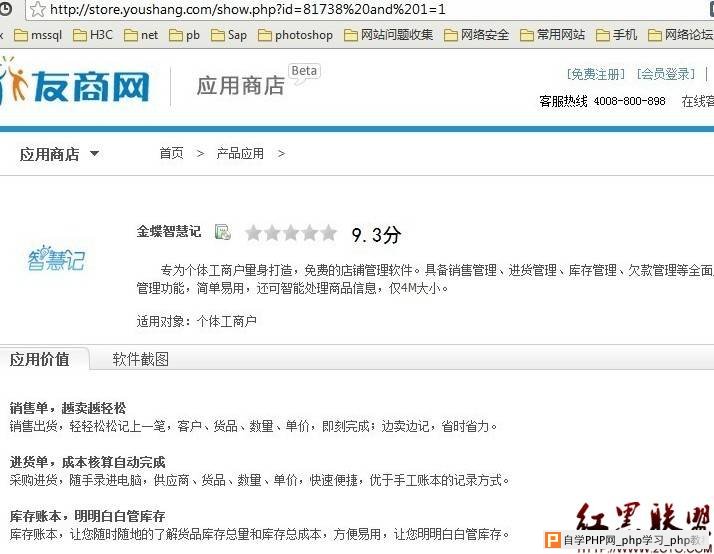Screen dimensions: 714x554
Task: Click the 销售单，越卖越轻松 heading
Action: pos(68,408)
